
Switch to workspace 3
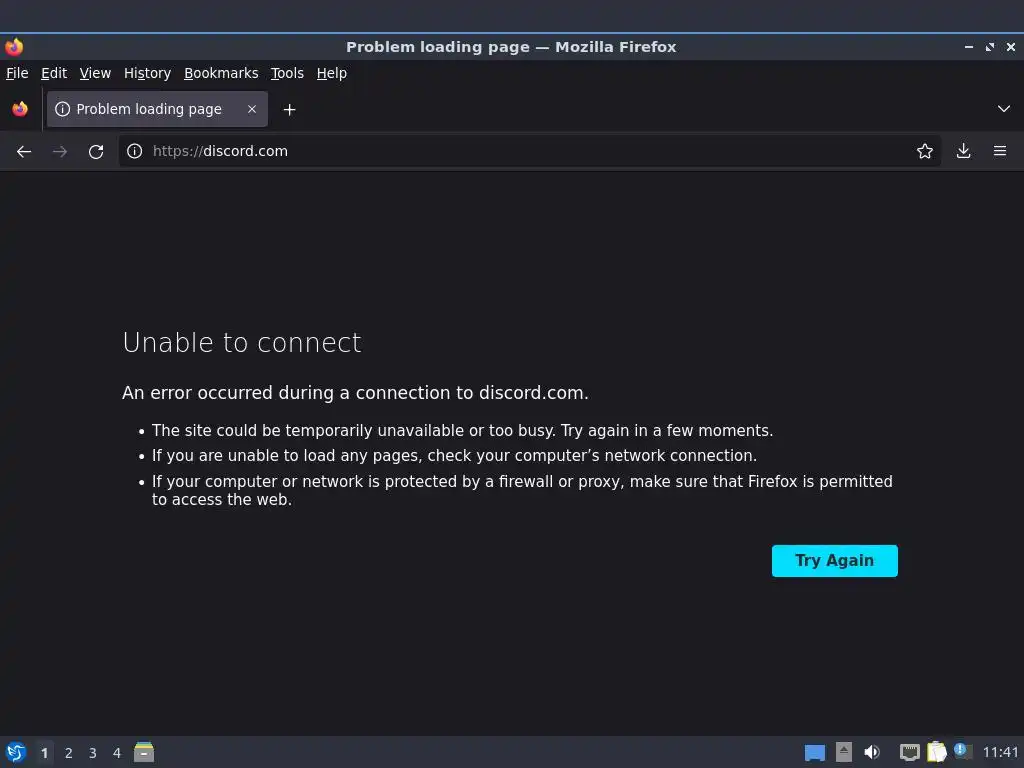(x=93, y=753)
